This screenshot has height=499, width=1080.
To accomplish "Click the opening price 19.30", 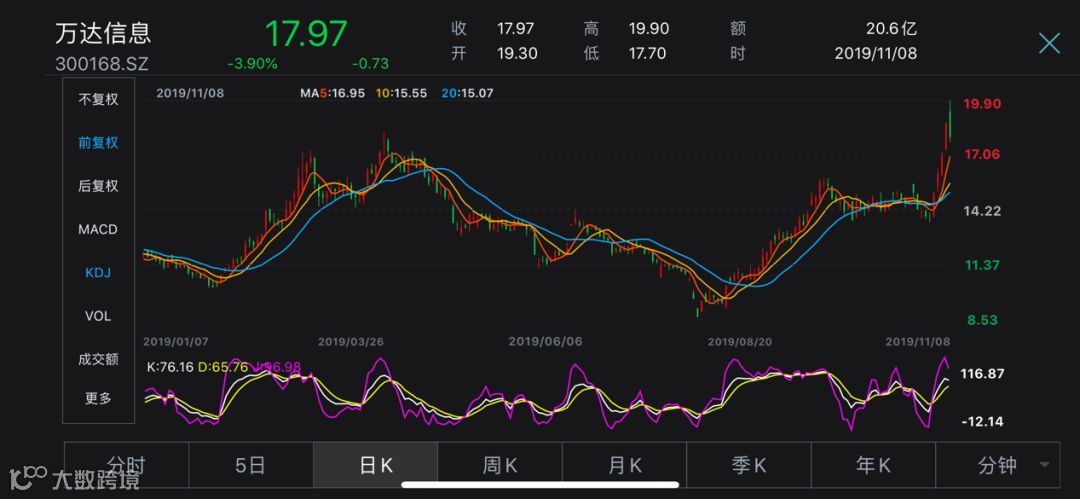I will 517,53.
